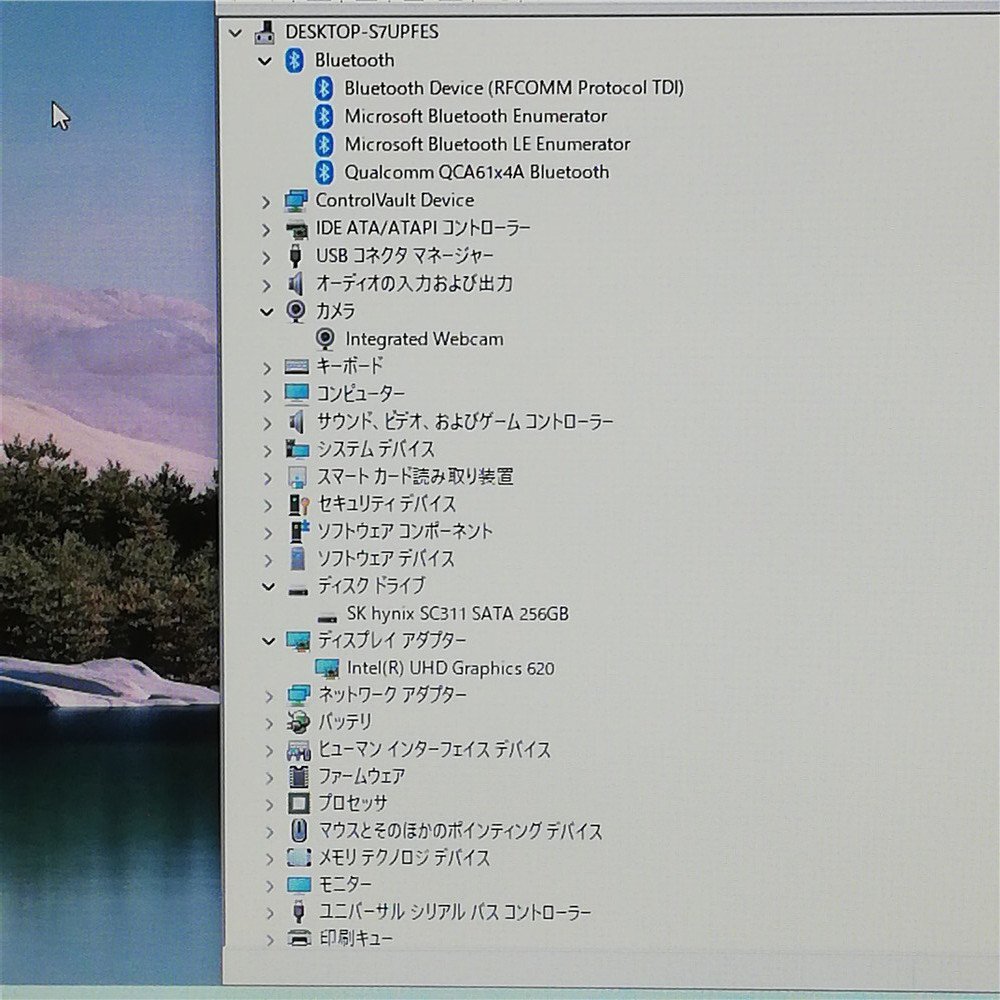Select Microsoft Bluetooth LE Enumerator device
Image resolution: width=1000 pixels, height=1000 pixels.
click(487, 144)
